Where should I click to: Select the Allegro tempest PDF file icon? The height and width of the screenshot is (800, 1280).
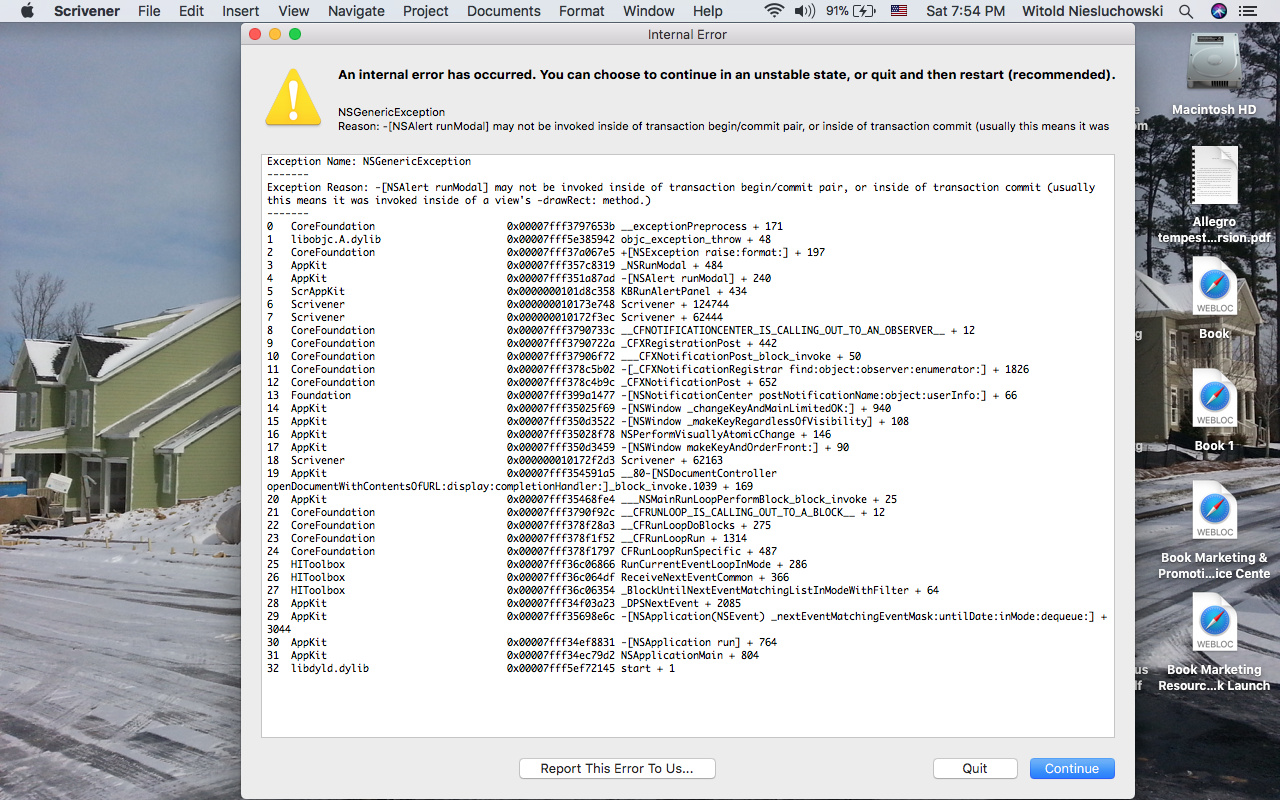[1214, 176]
